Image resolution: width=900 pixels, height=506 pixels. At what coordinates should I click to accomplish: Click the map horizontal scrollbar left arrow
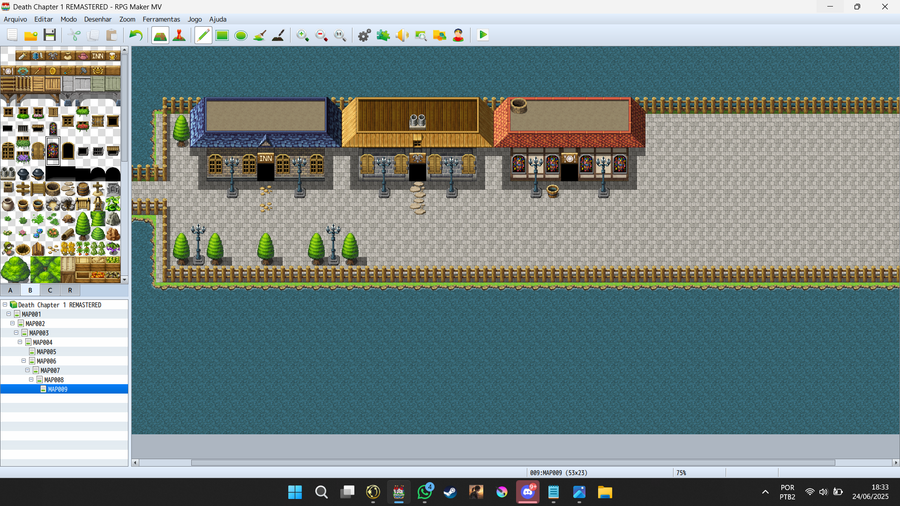[x=135, y=462]
